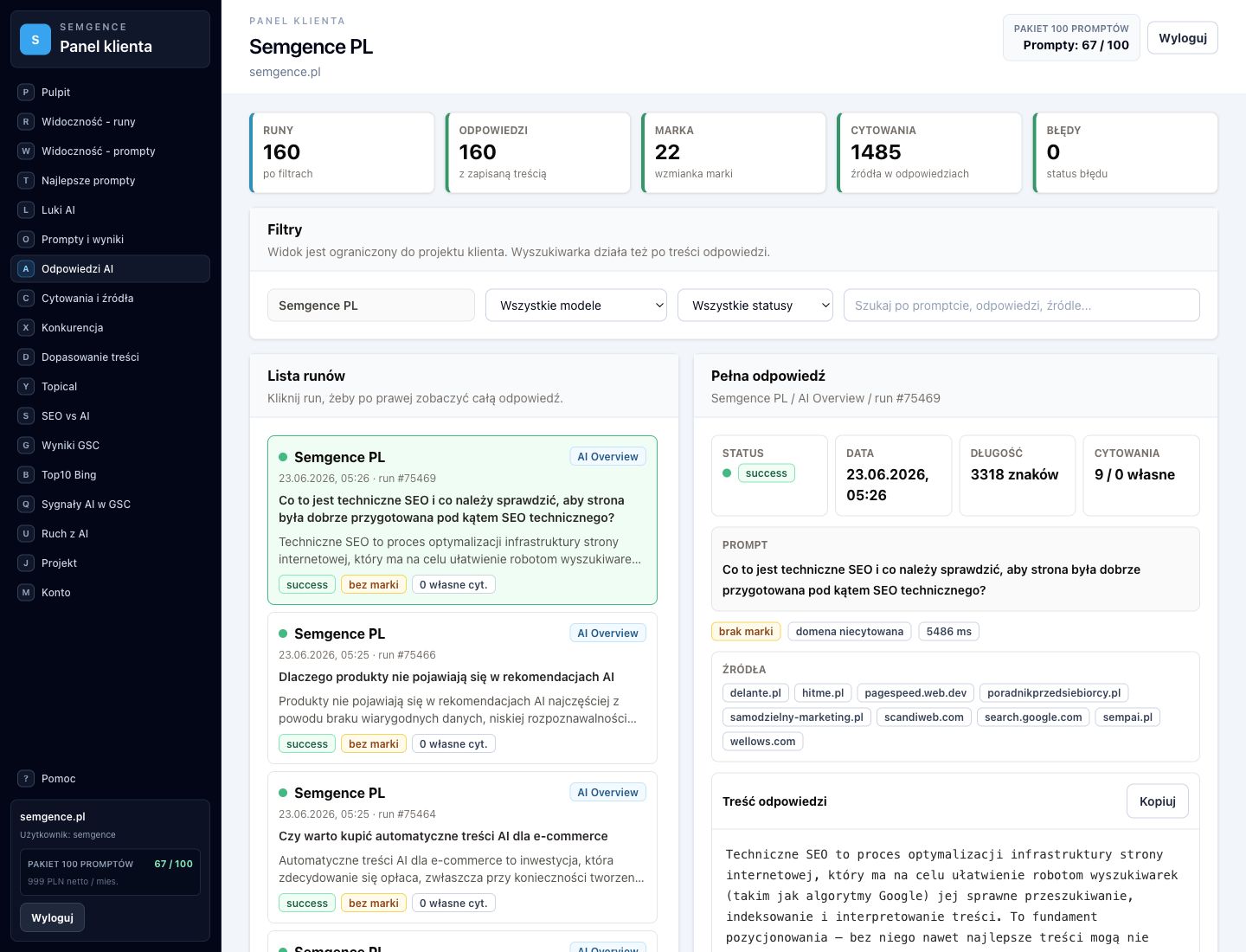The width and height of the screenshot is (1246, 952).
Task: Click the Semgence PL project filter field
Action: [371, 306]
